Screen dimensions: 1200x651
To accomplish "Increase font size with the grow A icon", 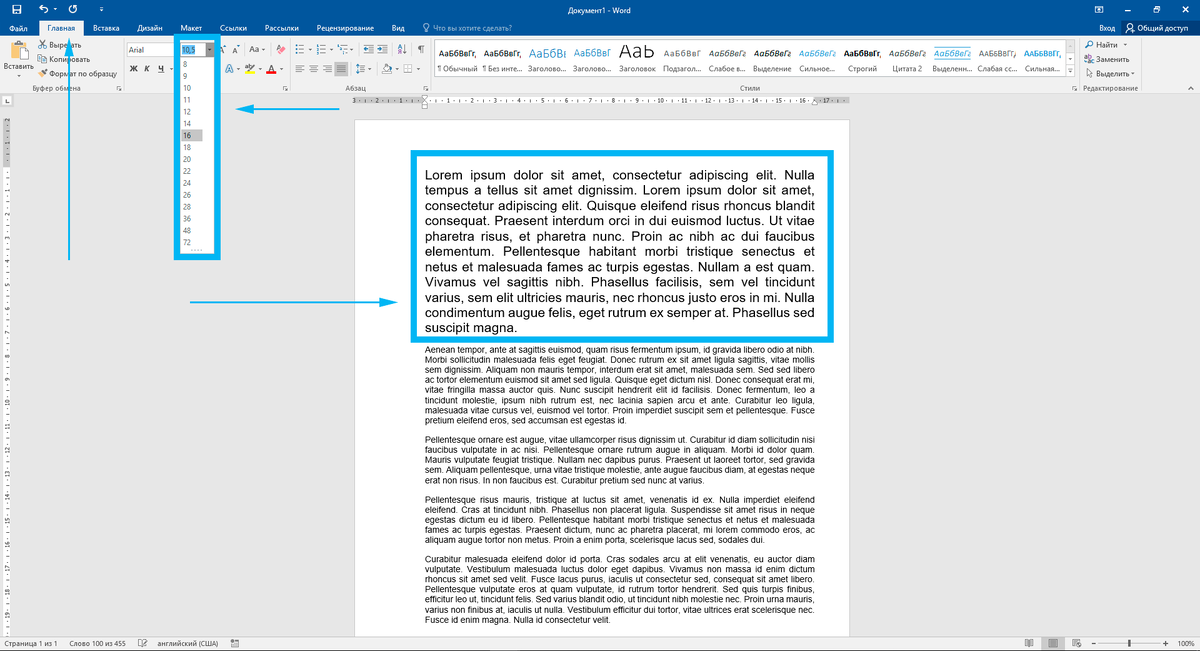I will tap(223, 49).
